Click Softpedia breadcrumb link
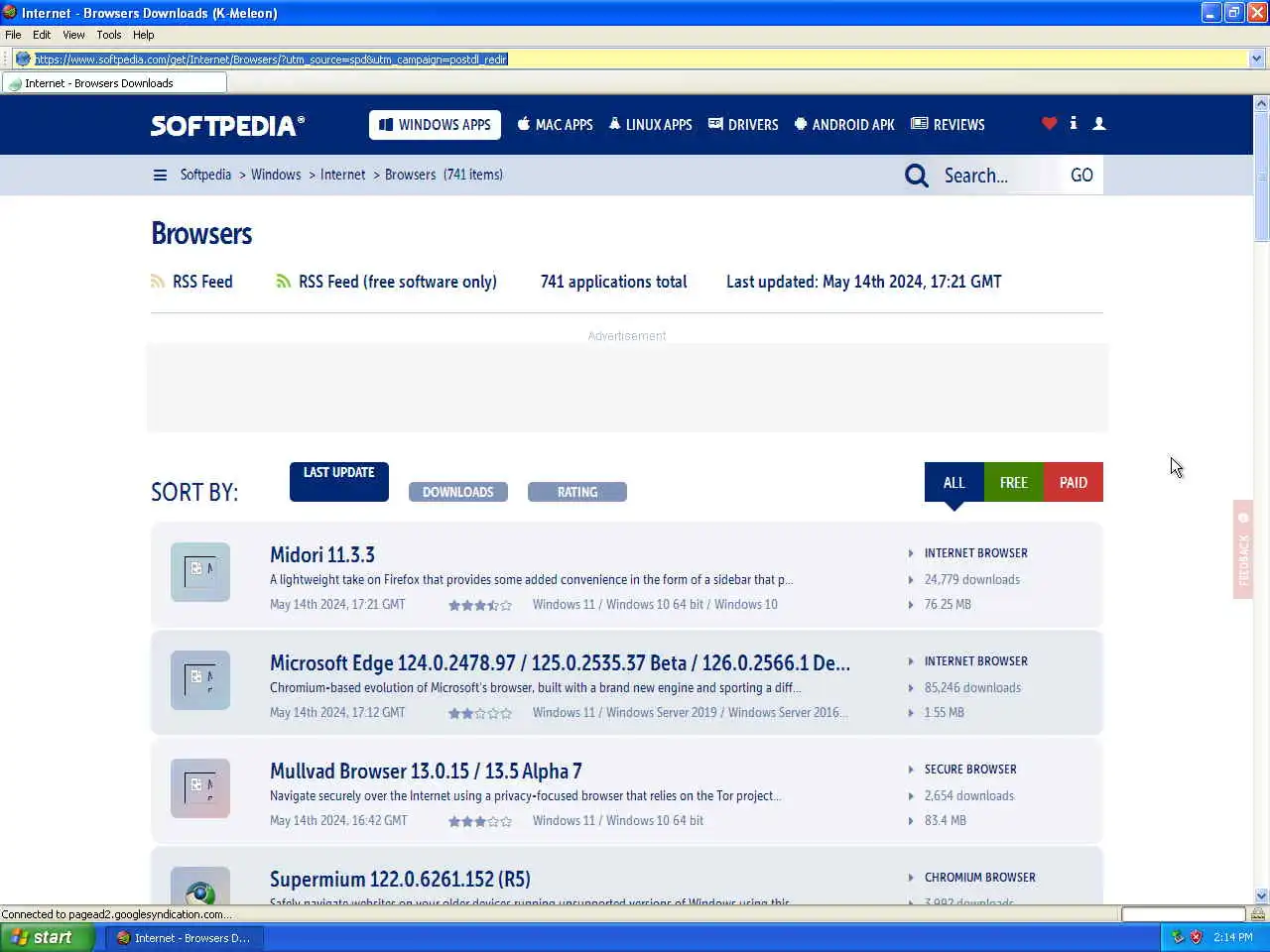This screenshot has height=952, width=1270. point(205,175)
